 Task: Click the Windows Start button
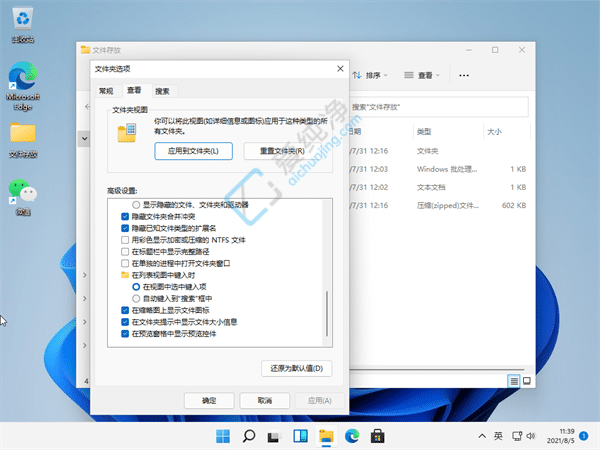tap(223, 436)
